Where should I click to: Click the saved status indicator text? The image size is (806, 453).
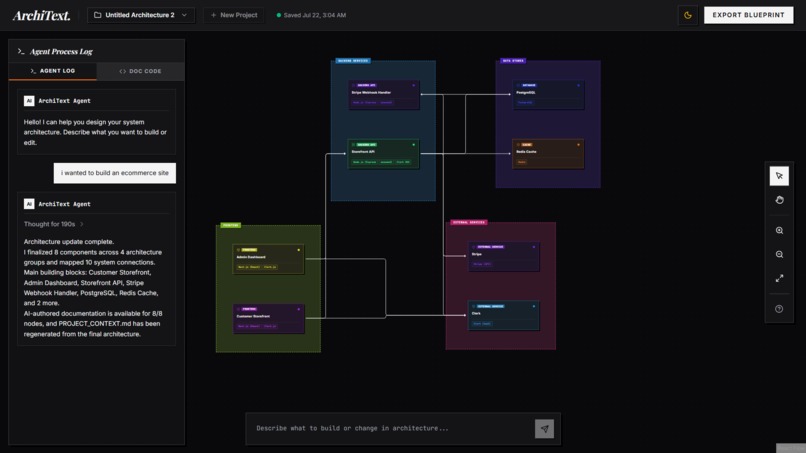pyautogui.click(x=315, y=15)
